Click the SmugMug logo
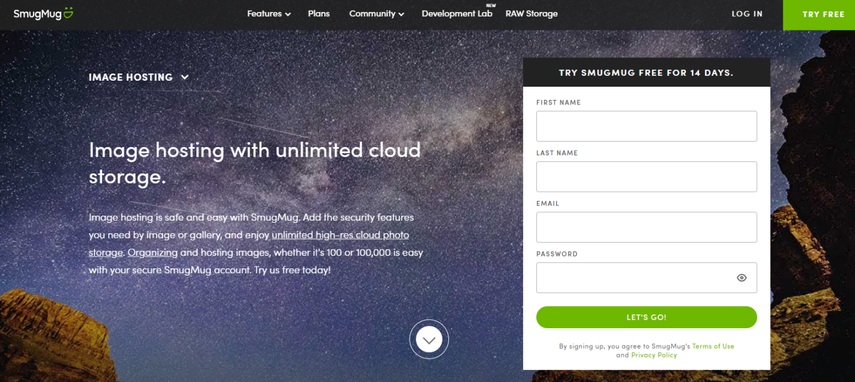This screenshot has height=382, width=855. click(43, 14)
